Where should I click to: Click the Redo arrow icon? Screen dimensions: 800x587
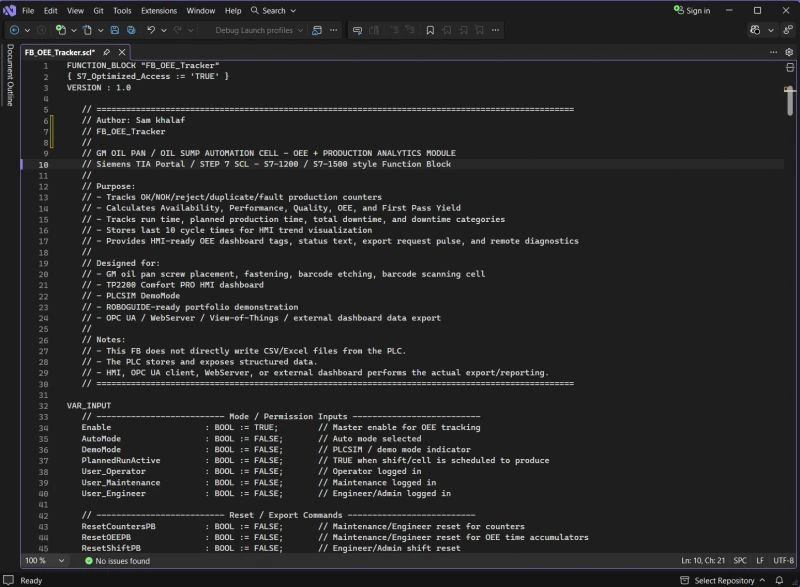tap(178, 30)
